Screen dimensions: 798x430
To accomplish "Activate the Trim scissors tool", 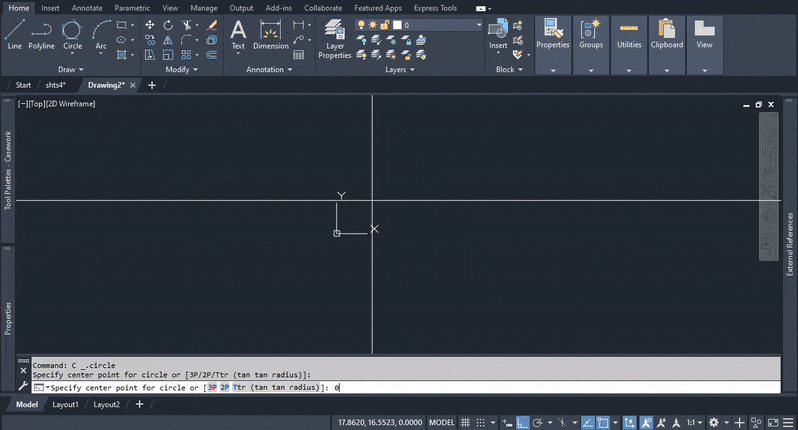I will pyautogui.click(x=187, y=25).
